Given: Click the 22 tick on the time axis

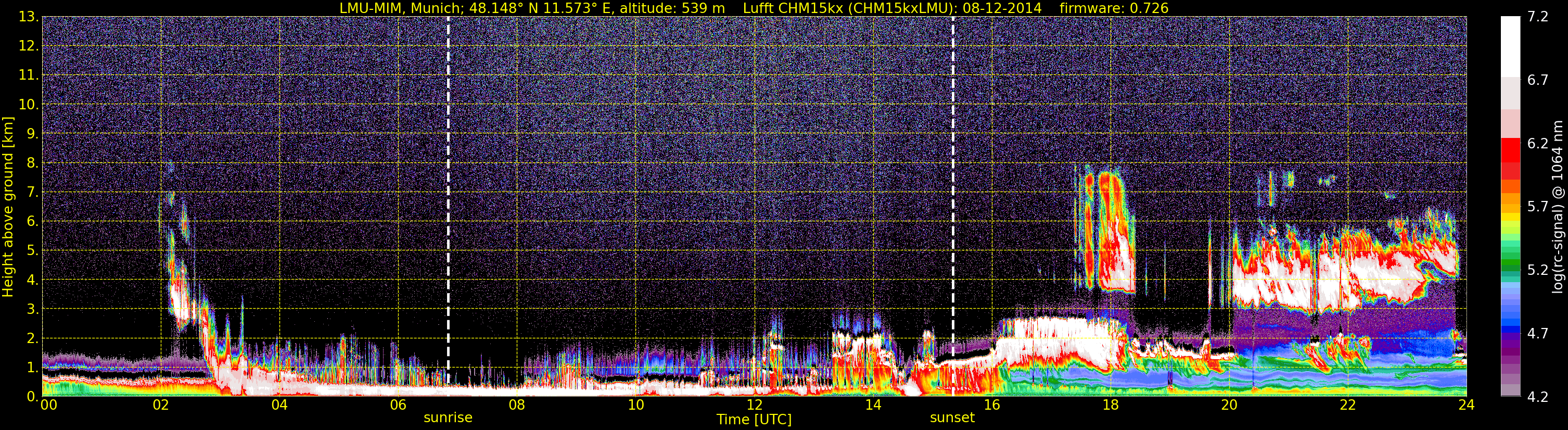Looking at the screenshot, I should [1348, 405].
